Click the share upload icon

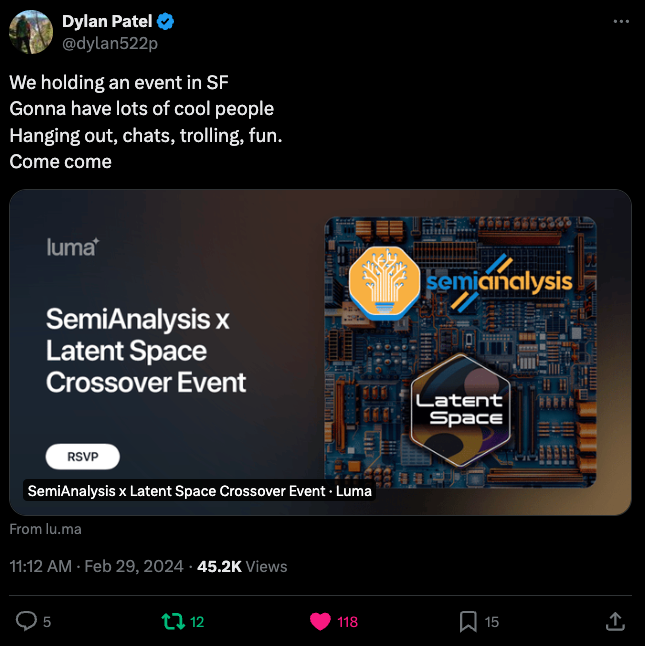[616, 621]
